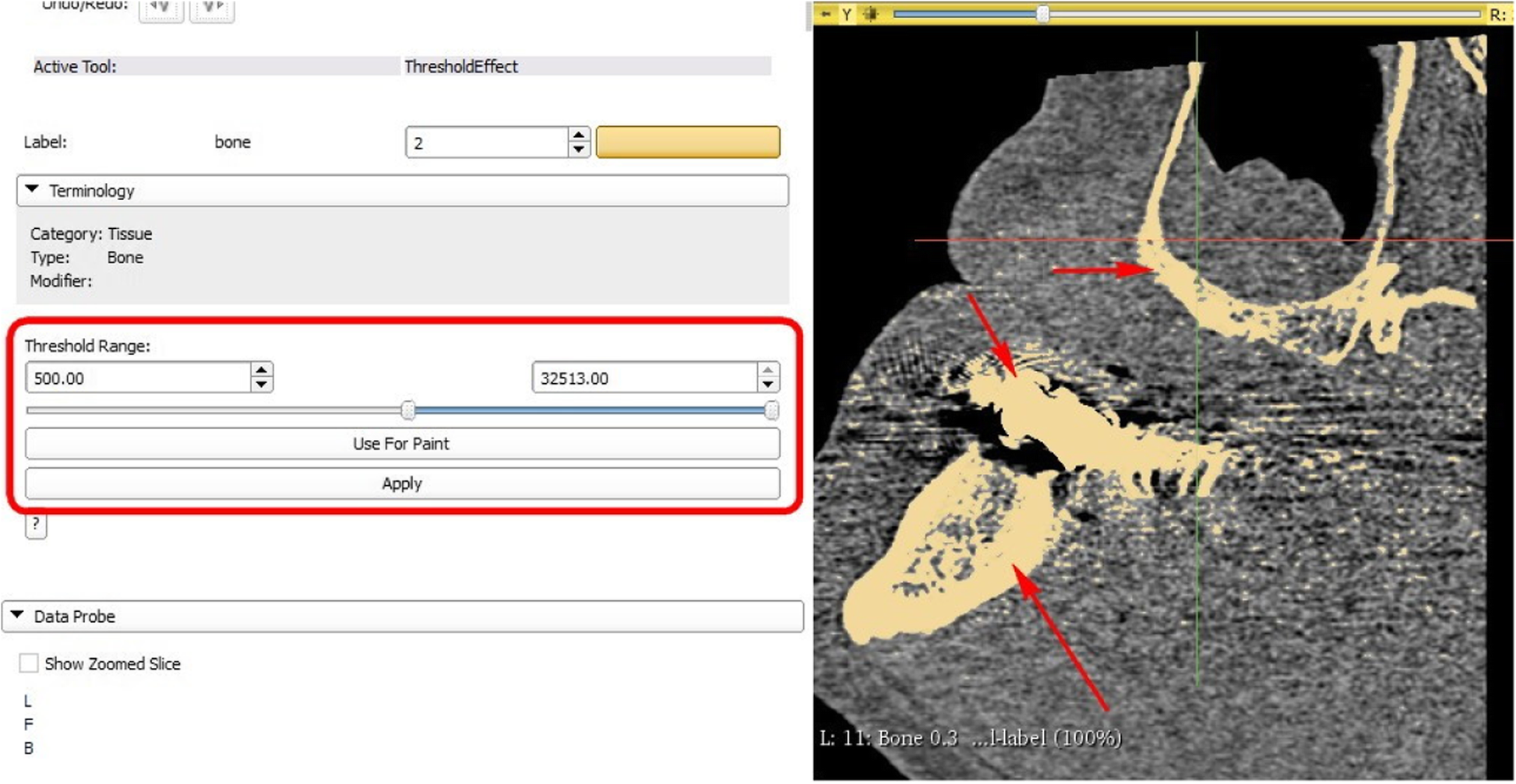Decrease minimum threshold with down arrow
The width and height of the screenshot is (1516, 784).
pyautogui.click(x=262, y=385)
